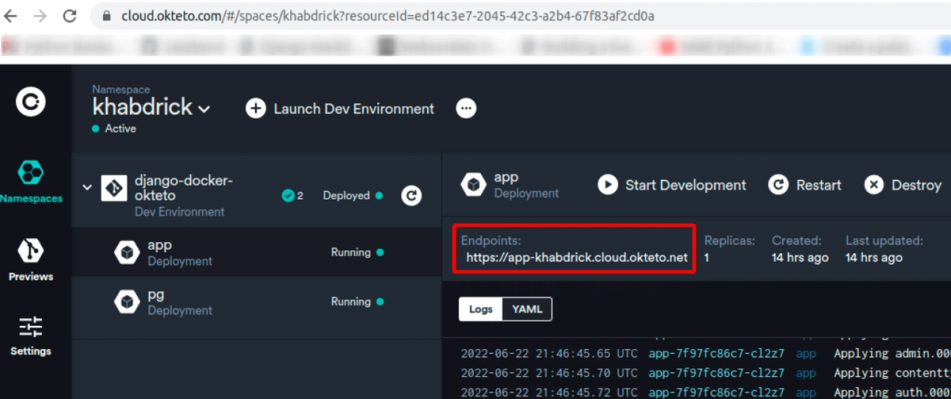This screenshot has width=951, height=399.
Task: Click the Restart circular arrow icon
Action: coord(779,185)
